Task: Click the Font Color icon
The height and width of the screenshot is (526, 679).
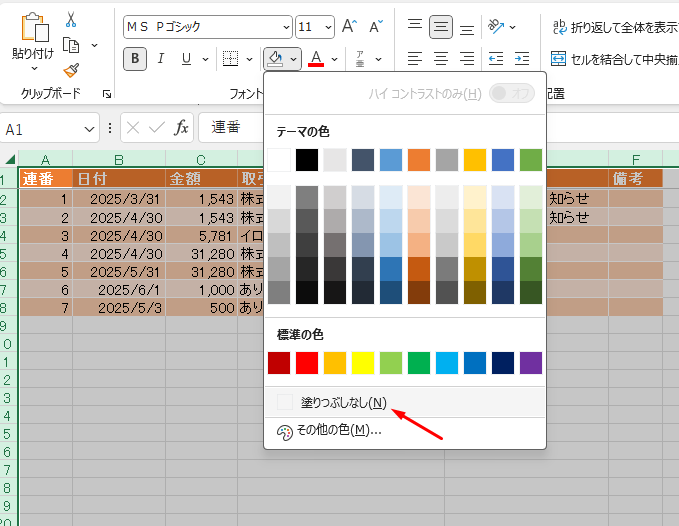Action: tap(316, 58)
